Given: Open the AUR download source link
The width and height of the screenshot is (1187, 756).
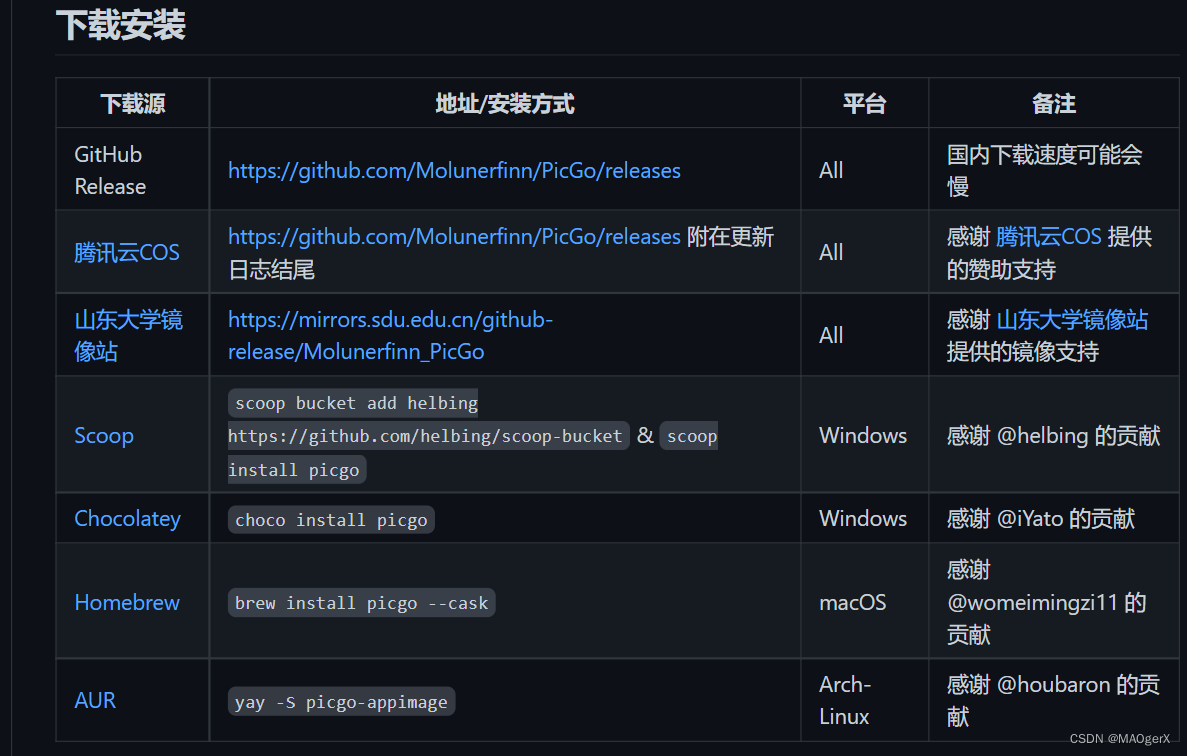Looking at the screenshot, I should point(95,700).
